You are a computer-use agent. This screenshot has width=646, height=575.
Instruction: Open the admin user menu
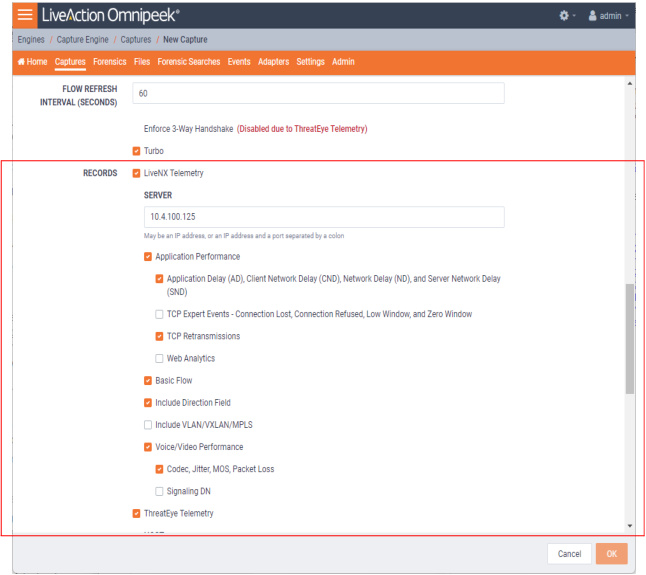point(609,16)
